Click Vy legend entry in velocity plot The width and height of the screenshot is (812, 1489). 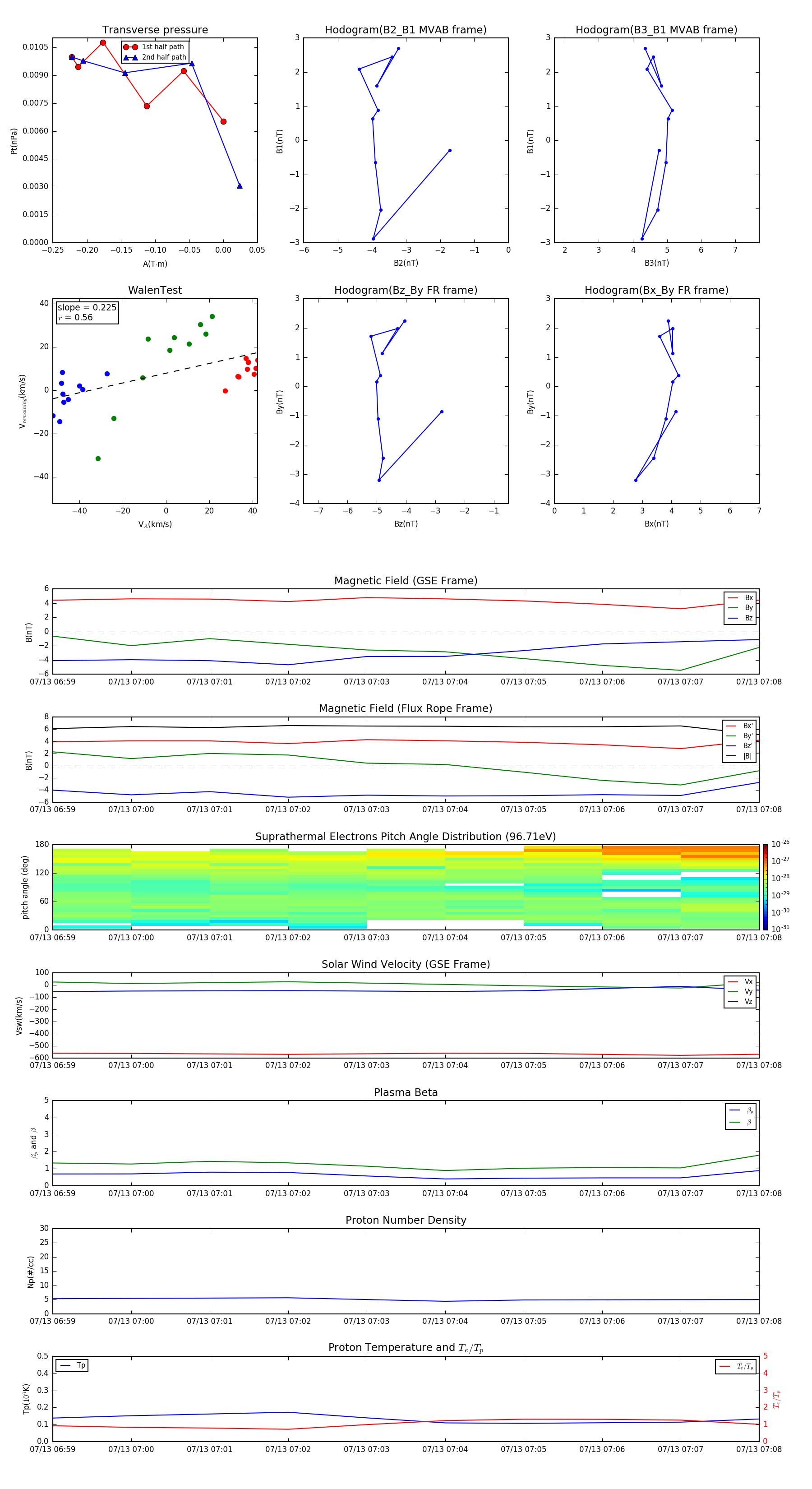click(x=740, y=992)
